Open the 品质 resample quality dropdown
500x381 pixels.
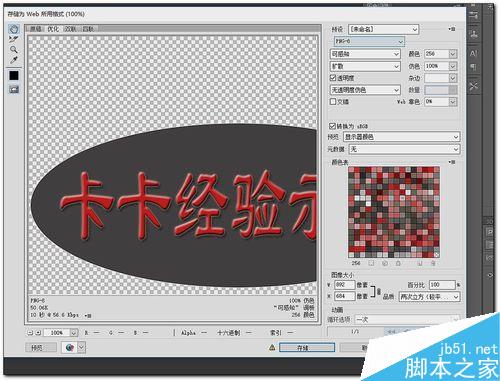(430, 296)
